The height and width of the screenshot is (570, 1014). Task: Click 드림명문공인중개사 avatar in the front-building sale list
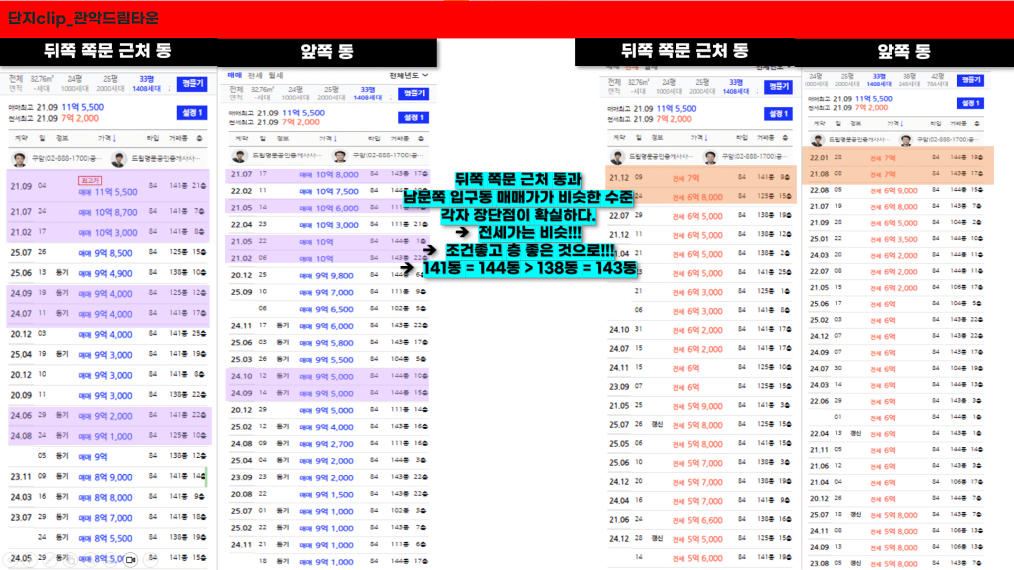pyautogui.click(x=240, y=156)
